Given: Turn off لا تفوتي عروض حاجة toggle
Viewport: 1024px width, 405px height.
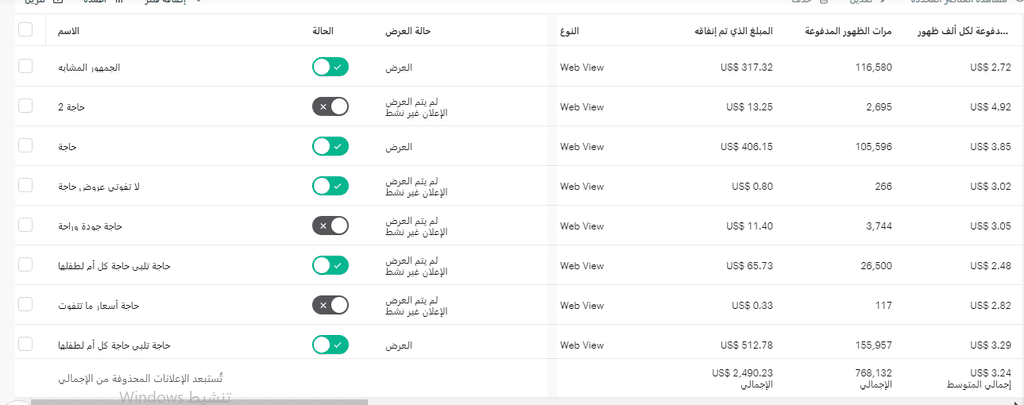Looking at the screenshot, I should 330,186.
